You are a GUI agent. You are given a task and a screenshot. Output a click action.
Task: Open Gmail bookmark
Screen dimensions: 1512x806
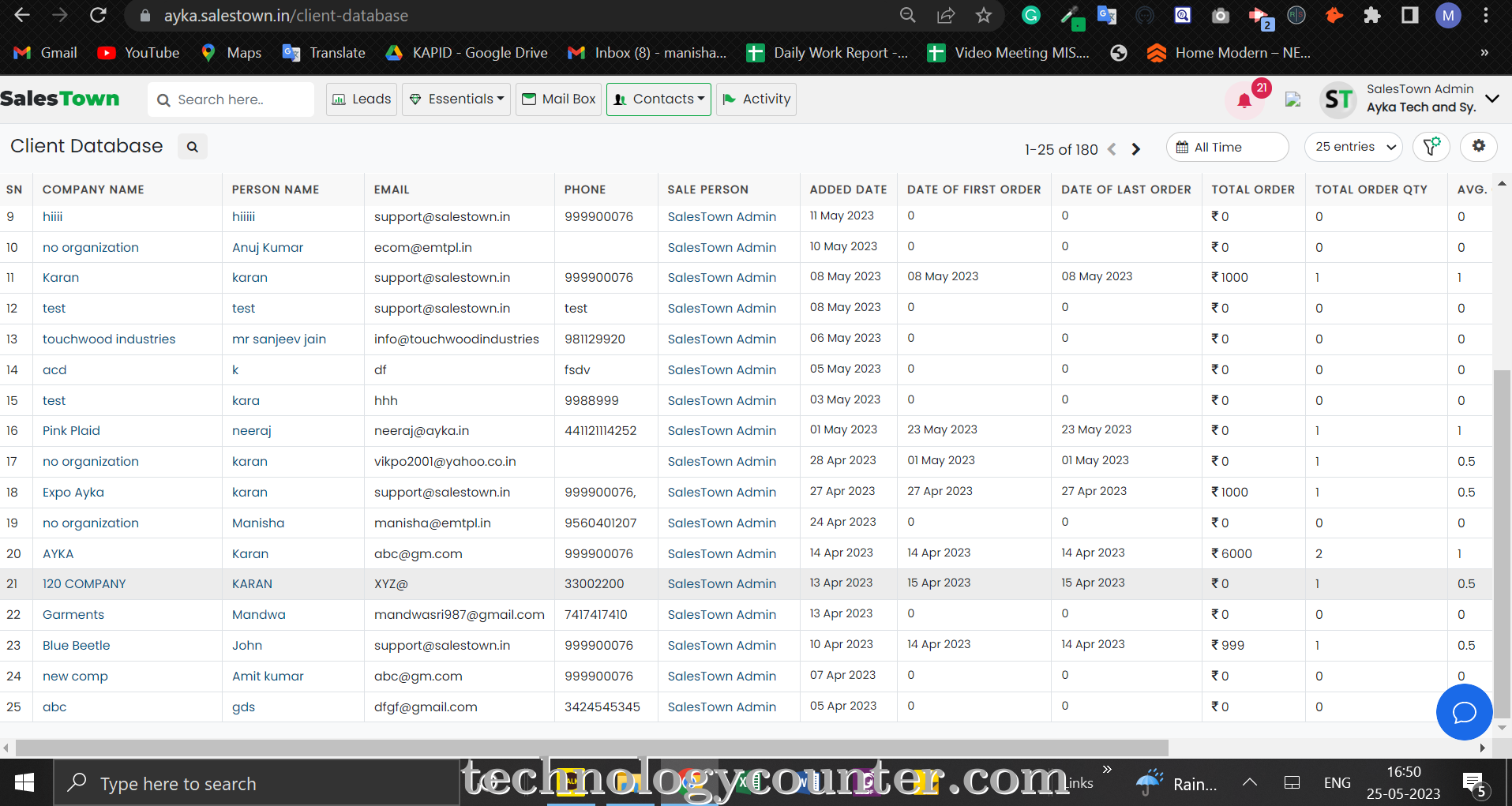pos(46,53)
